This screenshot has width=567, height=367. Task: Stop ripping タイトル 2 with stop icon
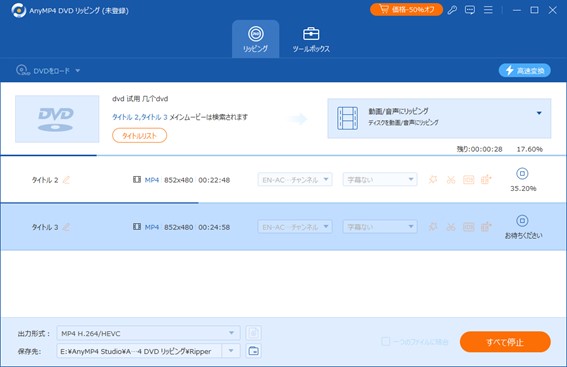[522, 174]
